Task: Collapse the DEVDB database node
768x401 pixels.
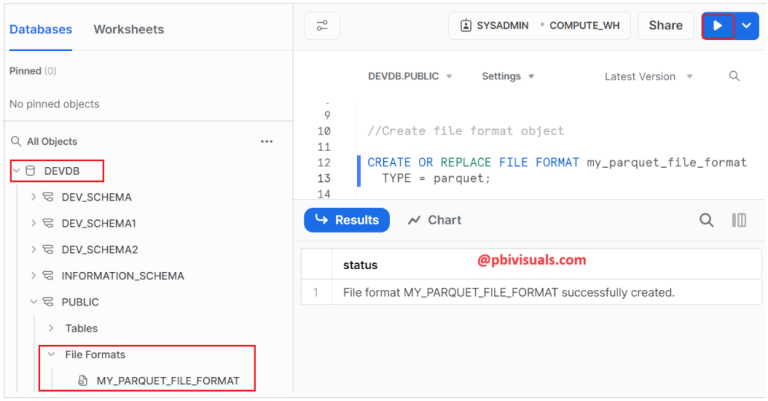Action: click(x=17, y=171)
